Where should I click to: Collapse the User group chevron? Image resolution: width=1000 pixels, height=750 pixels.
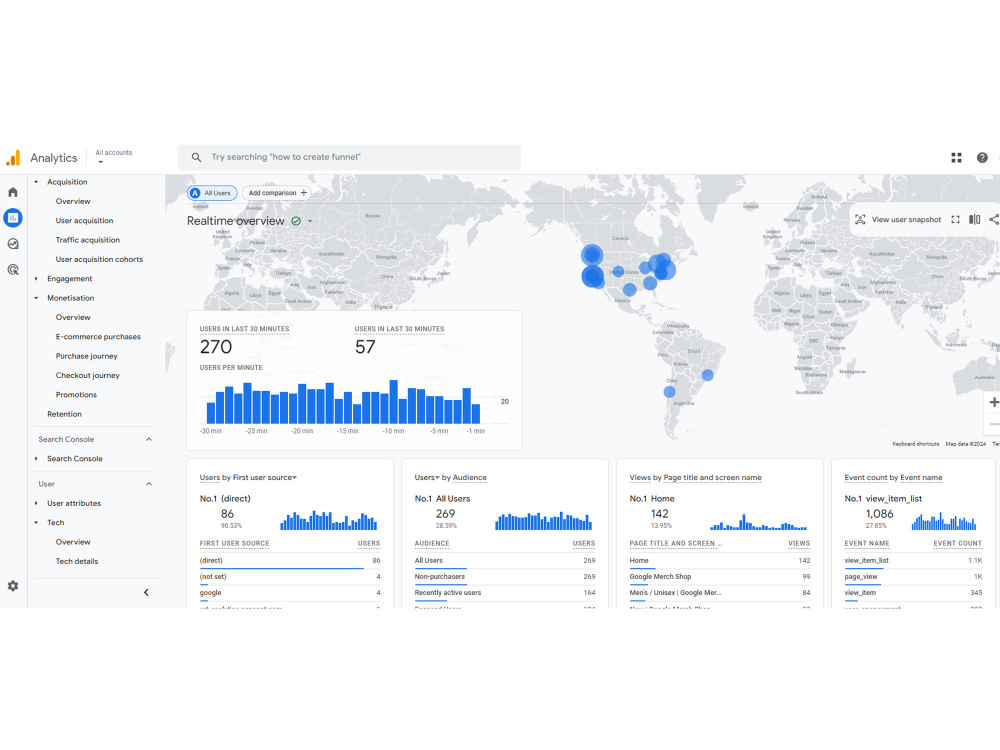pyautogui.click(x=149, y=484)
